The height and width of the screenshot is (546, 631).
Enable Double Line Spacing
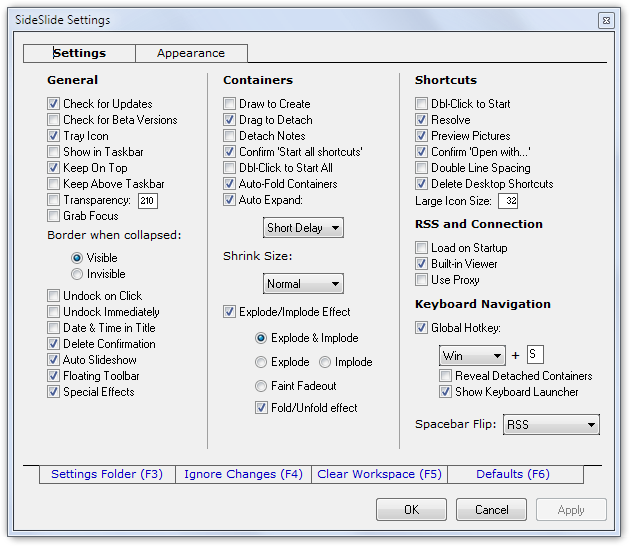[421, 168]
